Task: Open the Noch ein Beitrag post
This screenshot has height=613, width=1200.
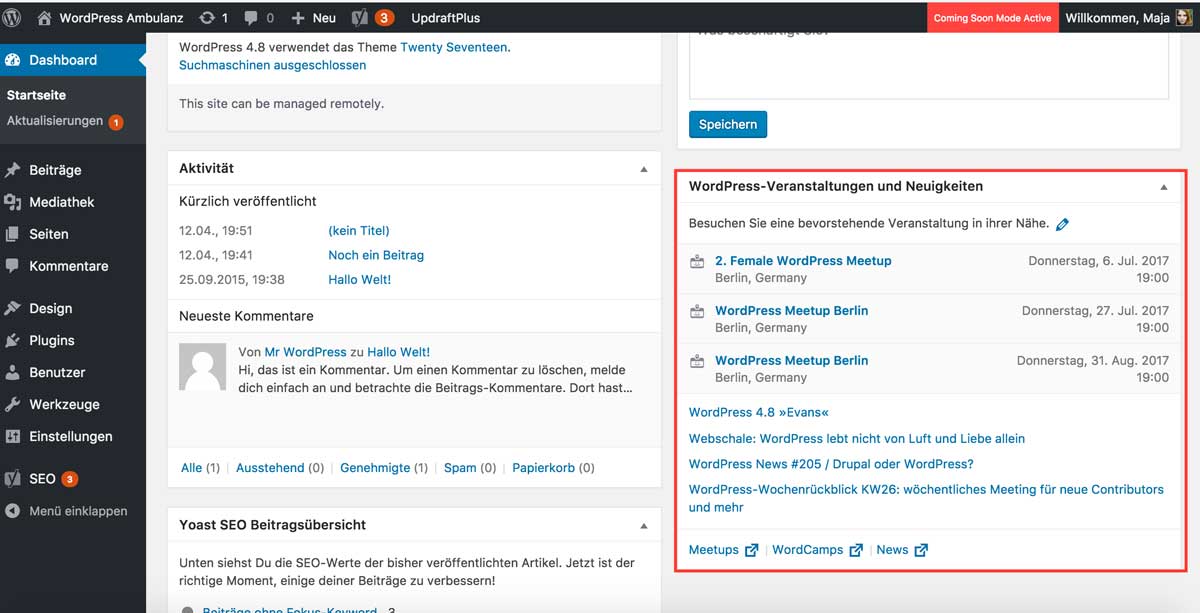Action: [376, 255]
